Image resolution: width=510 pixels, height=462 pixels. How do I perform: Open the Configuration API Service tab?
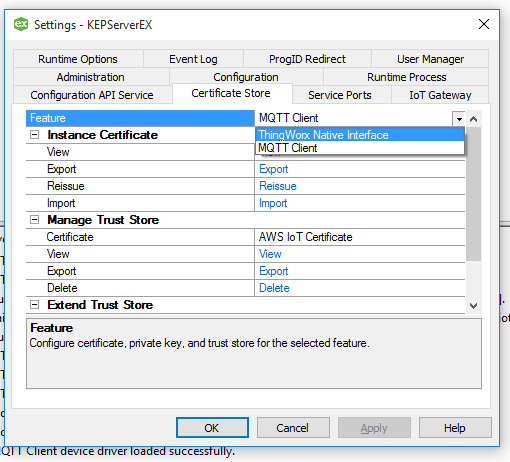pyautogui.click(x=92, y=95)
